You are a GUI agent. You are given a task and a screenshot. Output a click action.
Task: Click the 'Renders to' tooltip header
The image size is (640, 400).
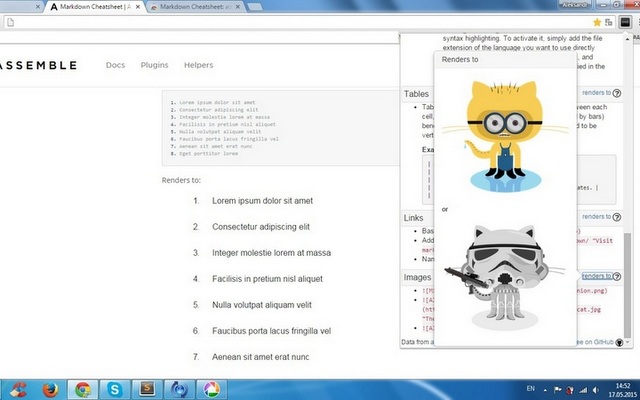[x=460, y=60]
